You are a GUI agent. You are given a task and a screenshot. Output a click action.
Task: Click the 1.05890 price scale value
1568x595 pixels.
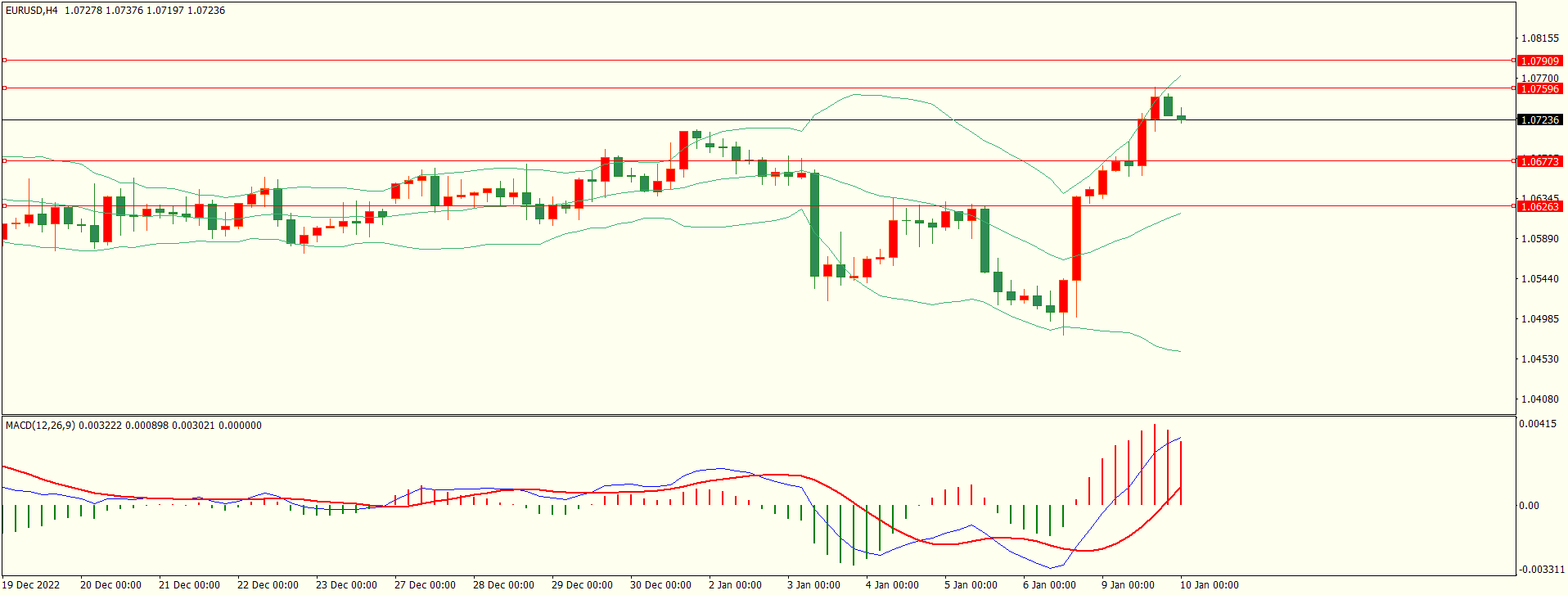pyautogui.click(x=1540, y=239)
